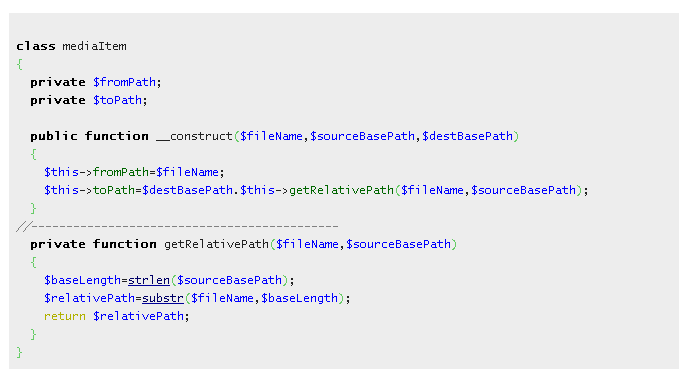Click the public keyword before function
The image size is (688, 382).
[54, 136]
